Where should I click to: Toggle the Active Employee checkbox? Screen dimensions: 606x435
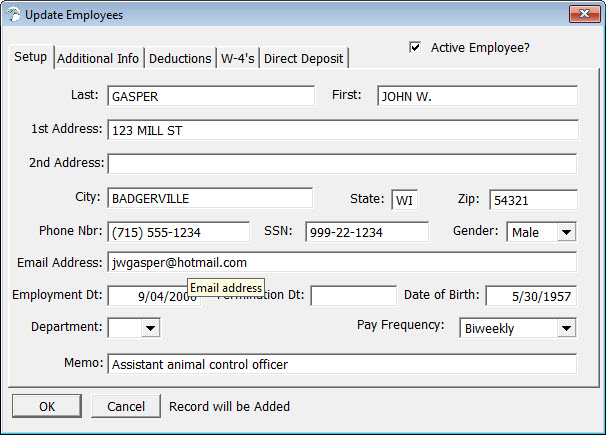[415, 47]
